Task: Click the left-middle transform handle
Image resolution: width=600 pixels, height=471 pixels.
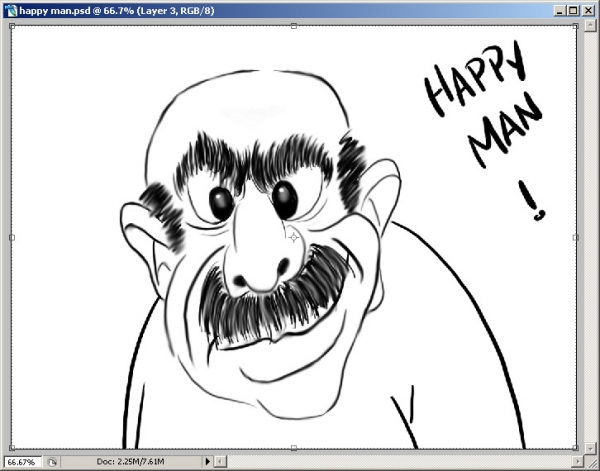Action: (x=12, y=238)
